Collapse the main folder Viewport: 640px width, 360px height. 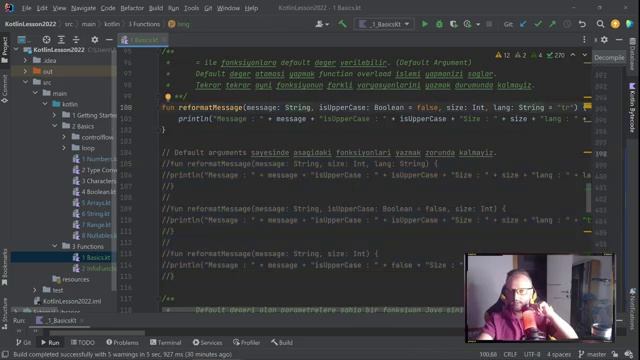[35, 93]
